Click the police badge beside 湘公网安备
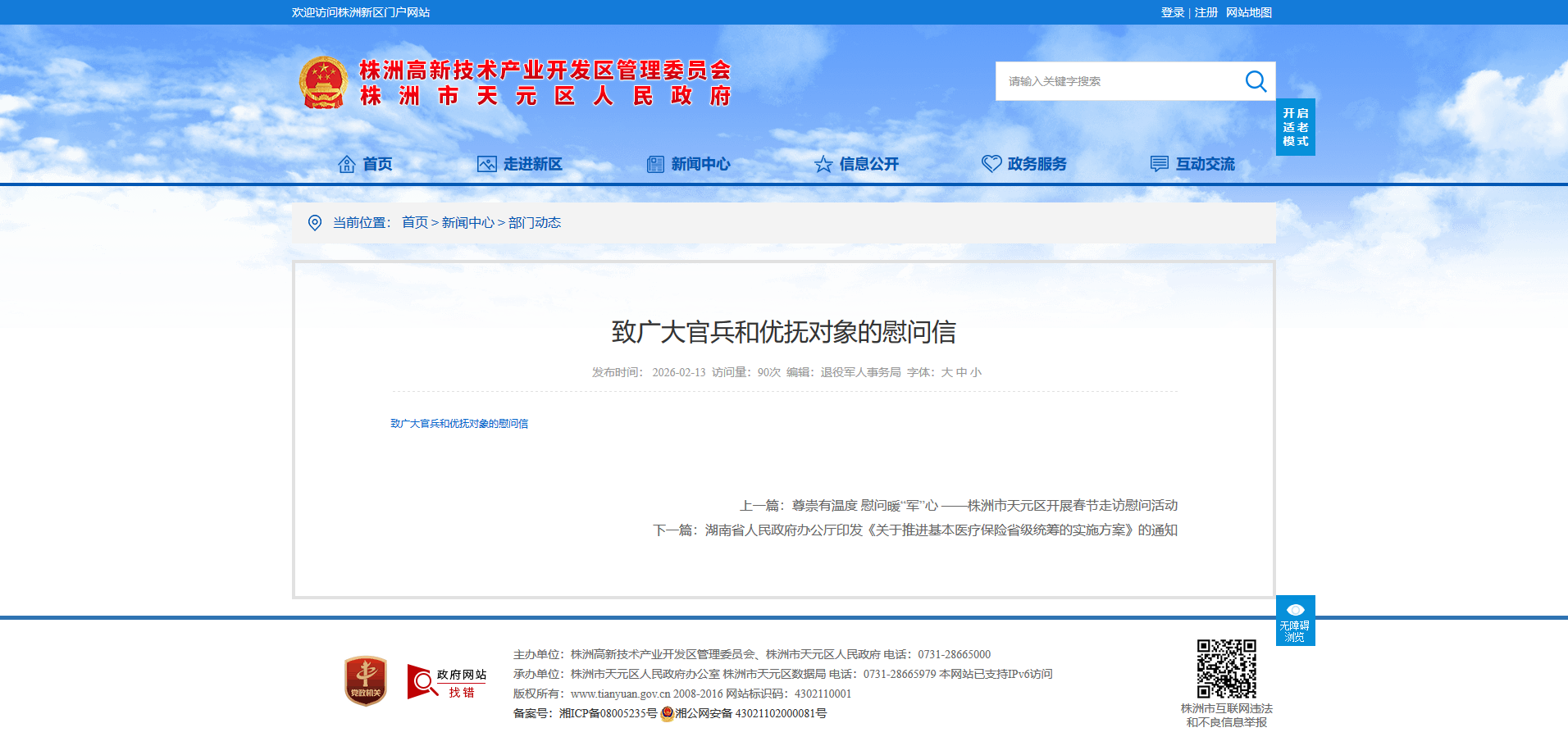This screenshot has width=1568, height=746. 667,714
